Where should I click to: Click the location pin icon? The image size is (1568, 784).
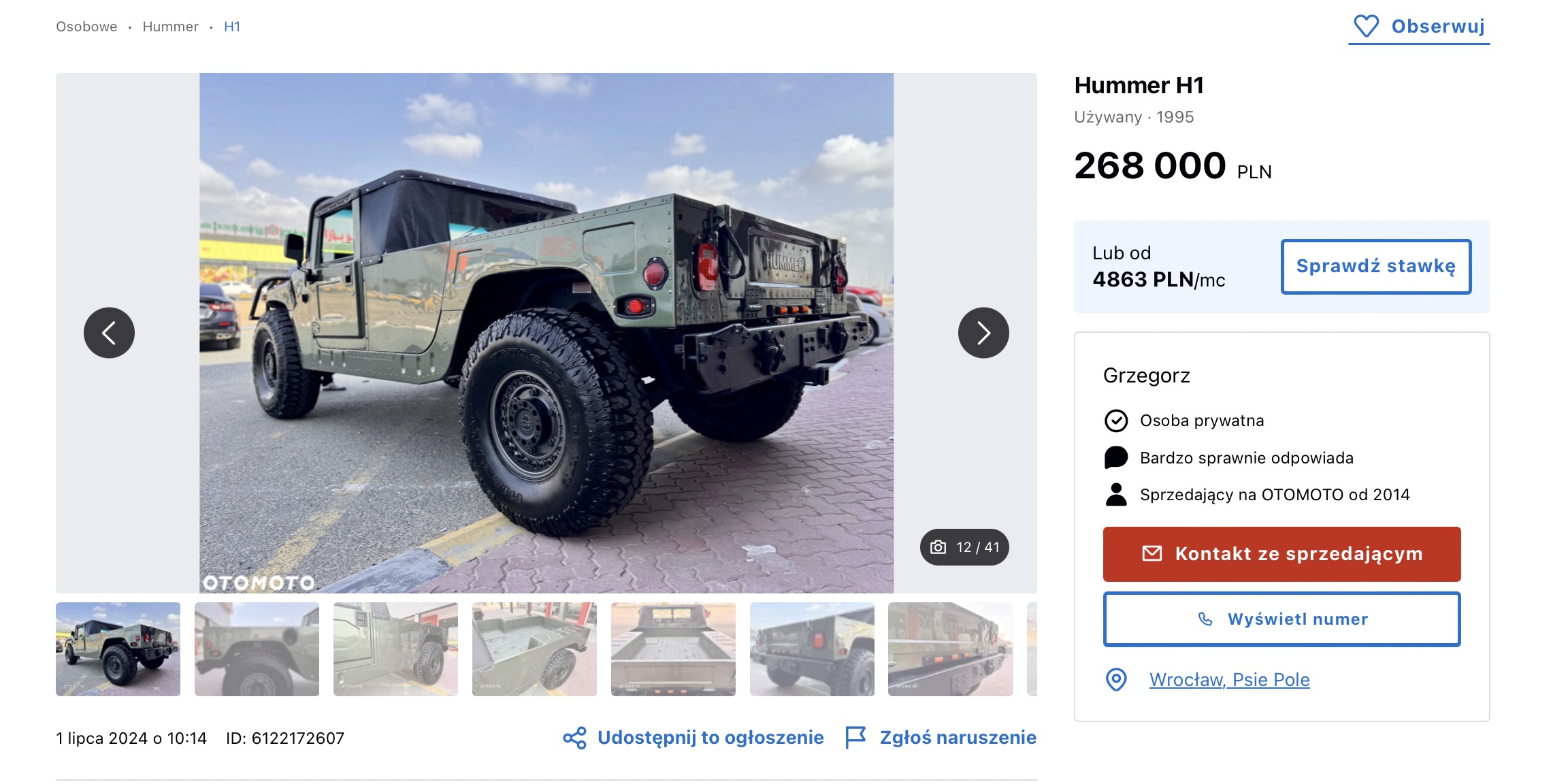(x=1116, y=679)
